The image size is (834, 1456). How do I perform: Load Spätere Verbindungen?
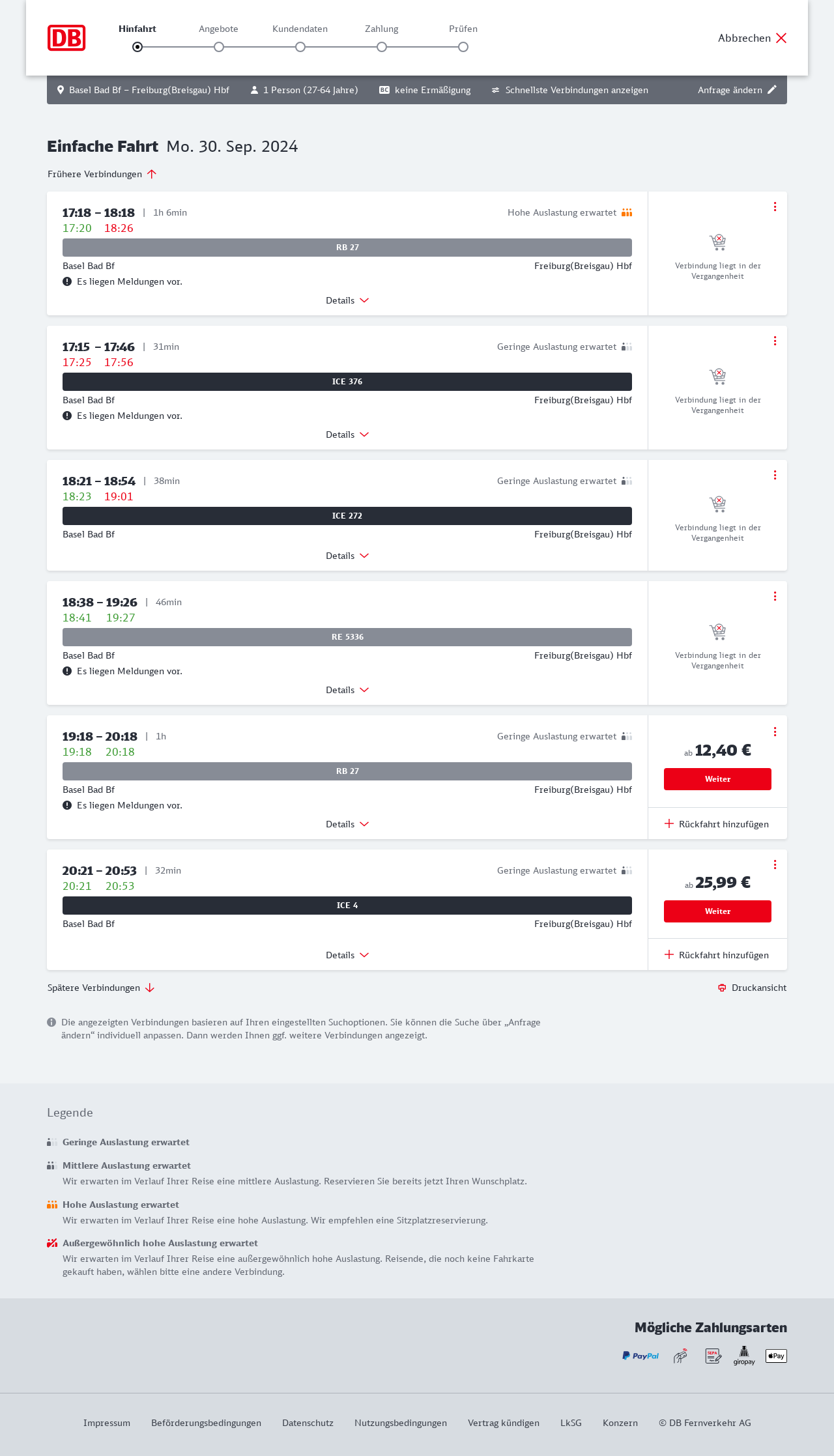click(x=101, y=988)
